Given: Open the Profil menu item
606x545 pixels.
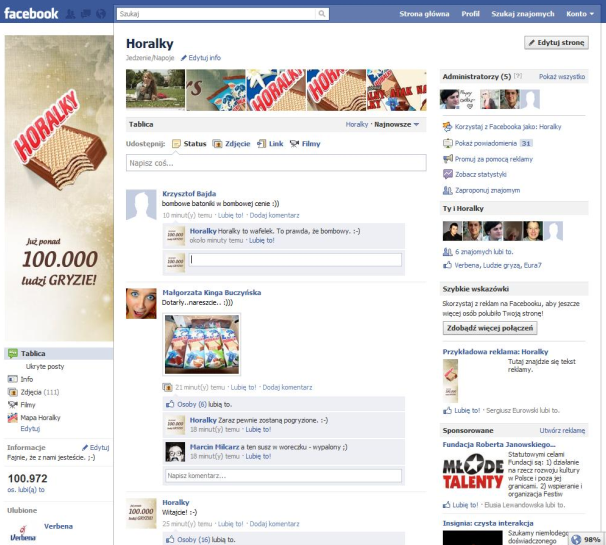Looking at the screenshot, I should [x=470, y=14].
